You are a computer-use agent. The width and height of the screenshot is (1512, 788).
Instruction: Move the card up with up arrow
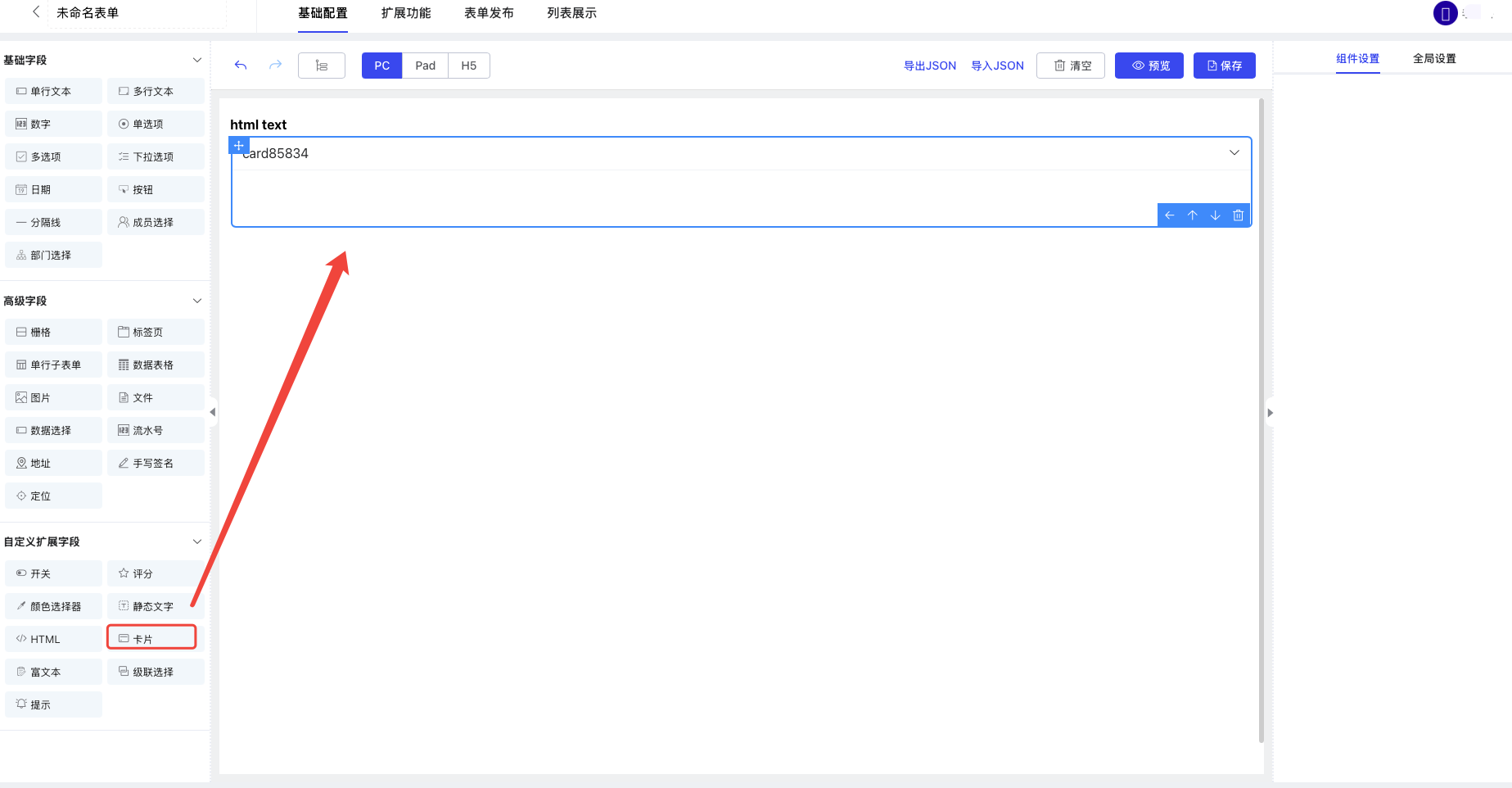1192,215
